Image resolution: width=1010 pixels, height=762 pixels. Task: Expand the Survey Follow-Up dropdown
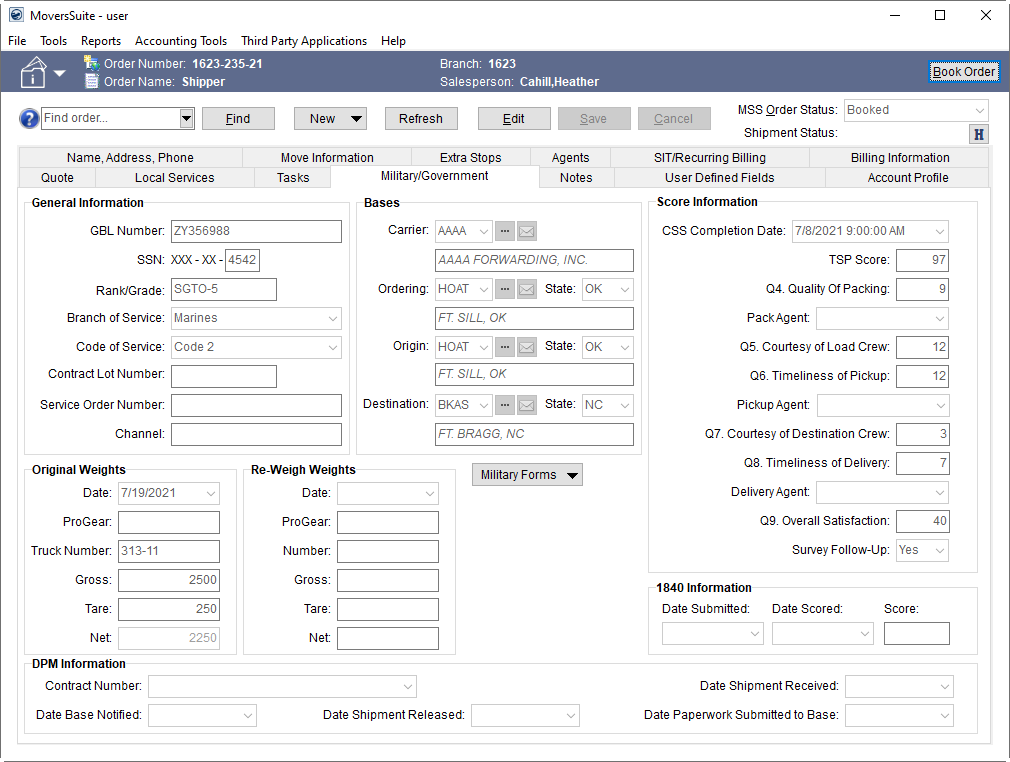[x=938, y=550]
